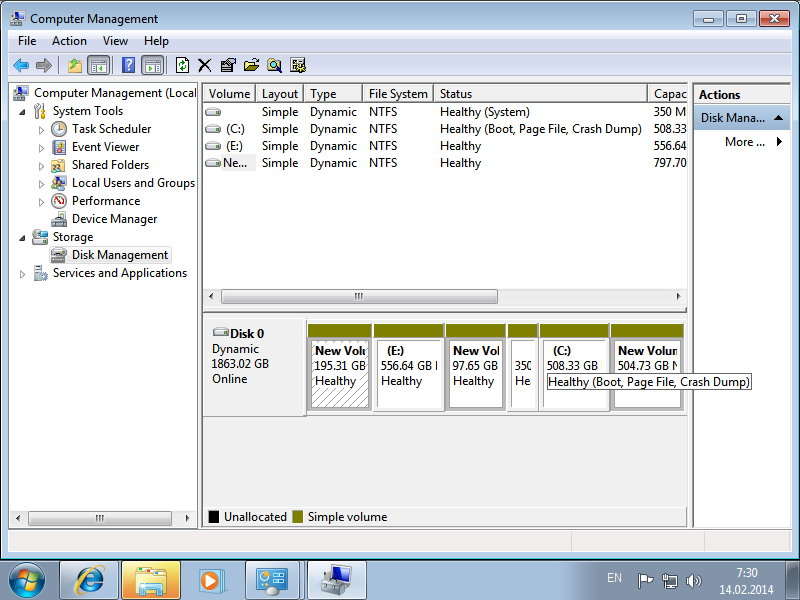The image size is (800, 600).
Task: Select Performance in the tree
Action: pos(106,201)
